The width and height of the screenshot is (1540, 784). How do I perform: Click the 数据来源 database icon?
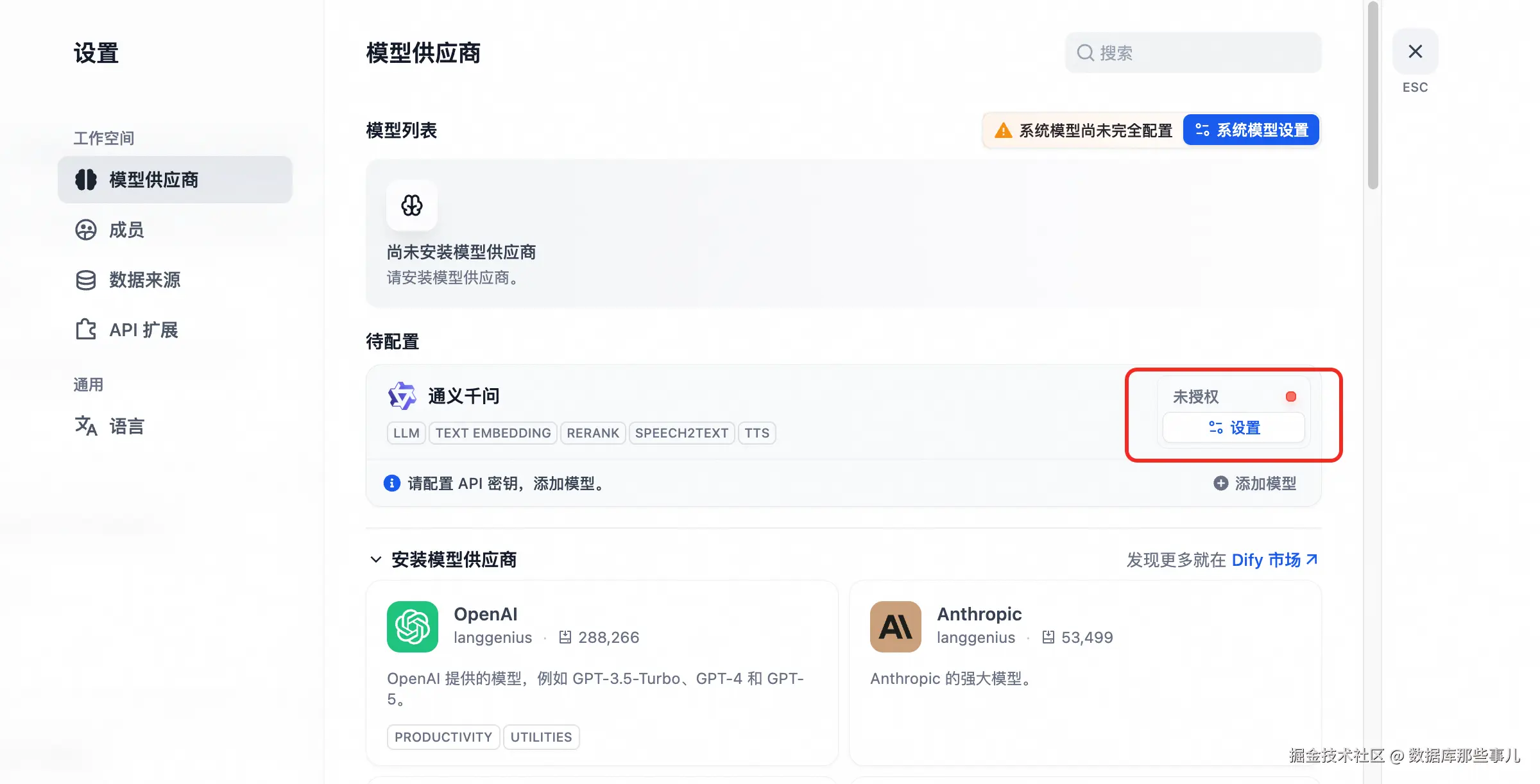pos(85,280)
